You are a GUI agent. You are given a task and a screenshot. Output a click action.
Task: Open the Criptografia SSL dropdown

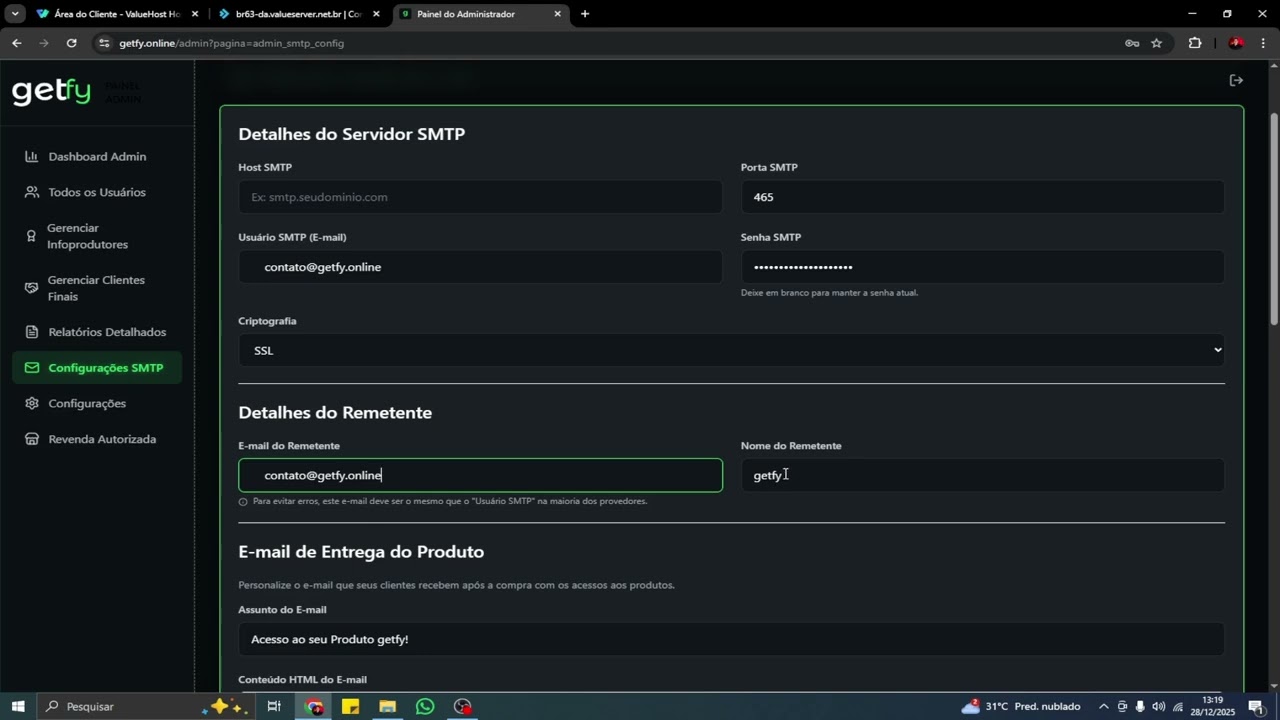pos(731,350)
